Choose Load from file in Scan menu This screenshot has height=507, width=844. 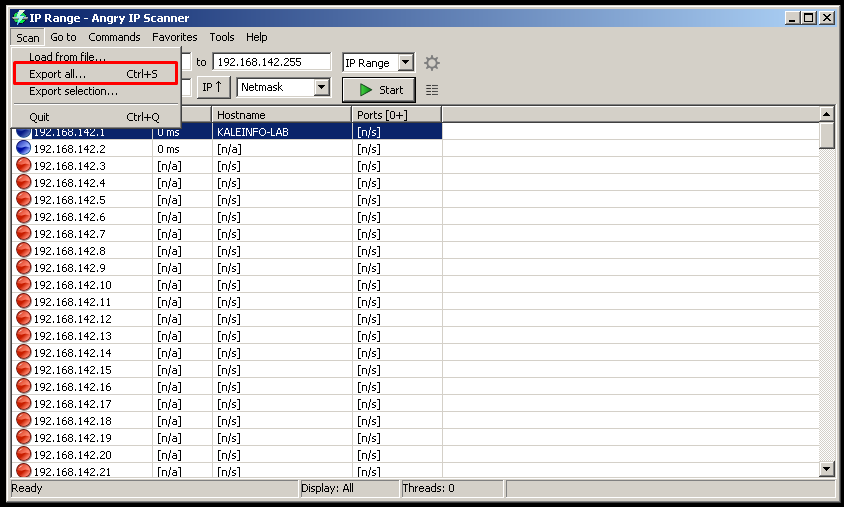(96, 57)
